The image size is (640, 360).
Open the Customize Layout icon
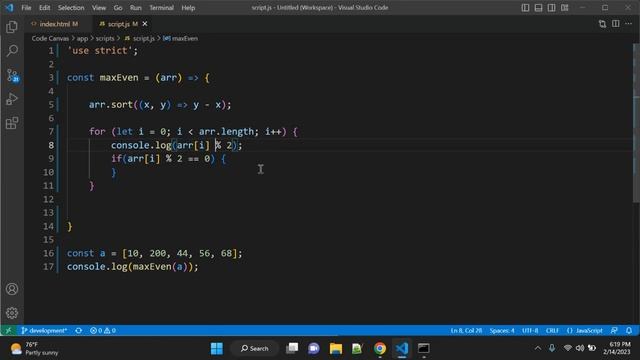(564, 8)
